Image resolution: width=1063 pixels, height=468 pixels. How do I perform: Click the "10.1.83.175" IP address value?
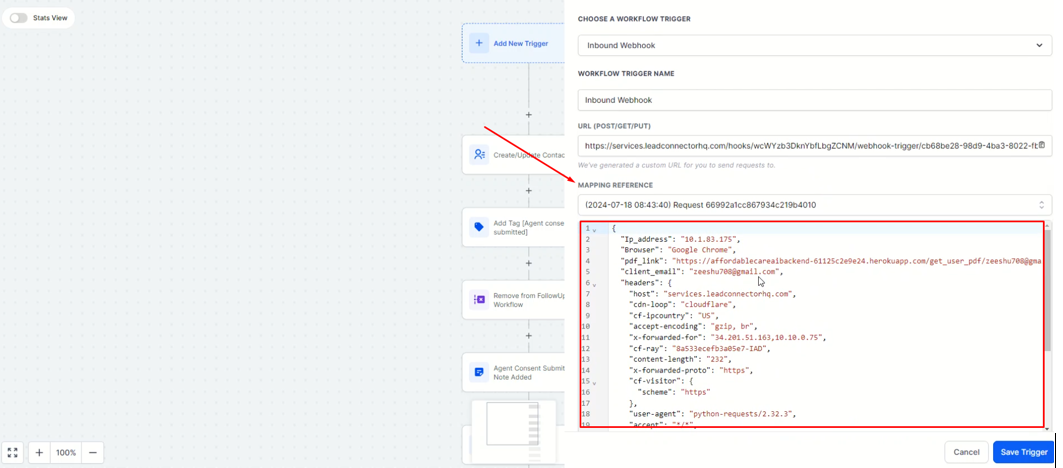709,239
